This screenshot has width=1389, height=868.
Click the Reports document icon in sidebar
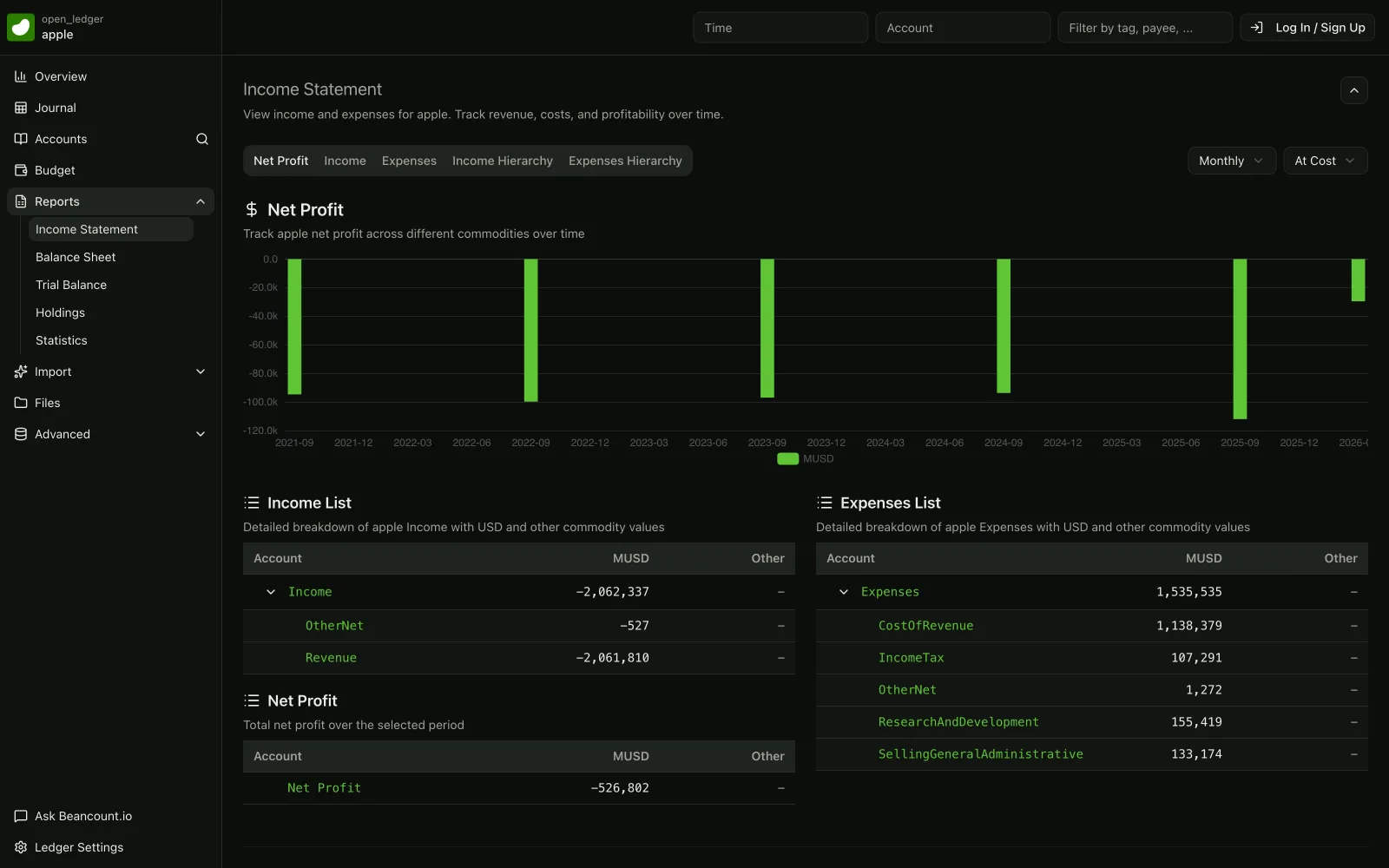21,201
